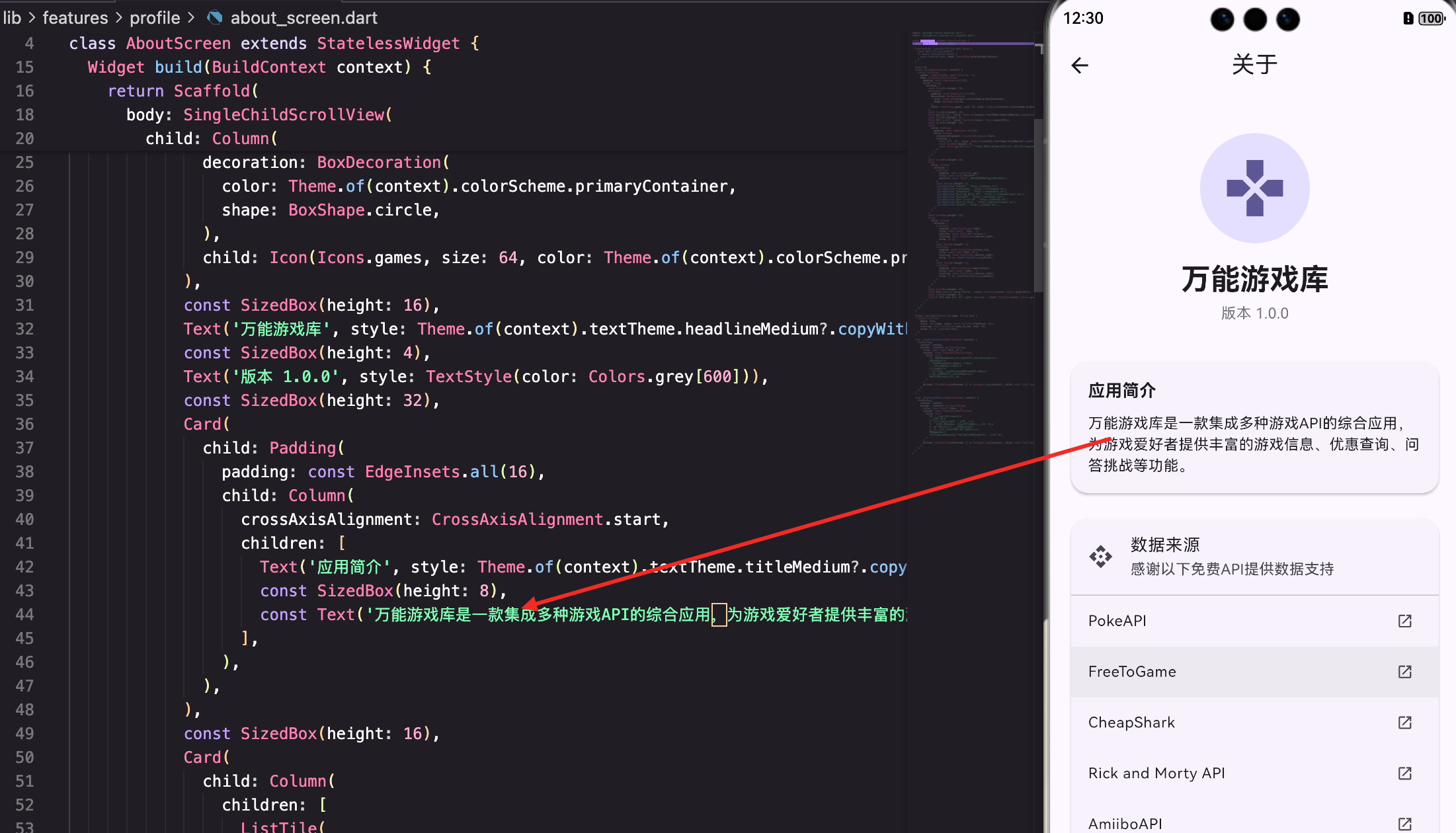Open 'features' breadcrumb folder
The height and width of the screenshot is (833, 1456).
pyautogui.click(x=75, y=18)
